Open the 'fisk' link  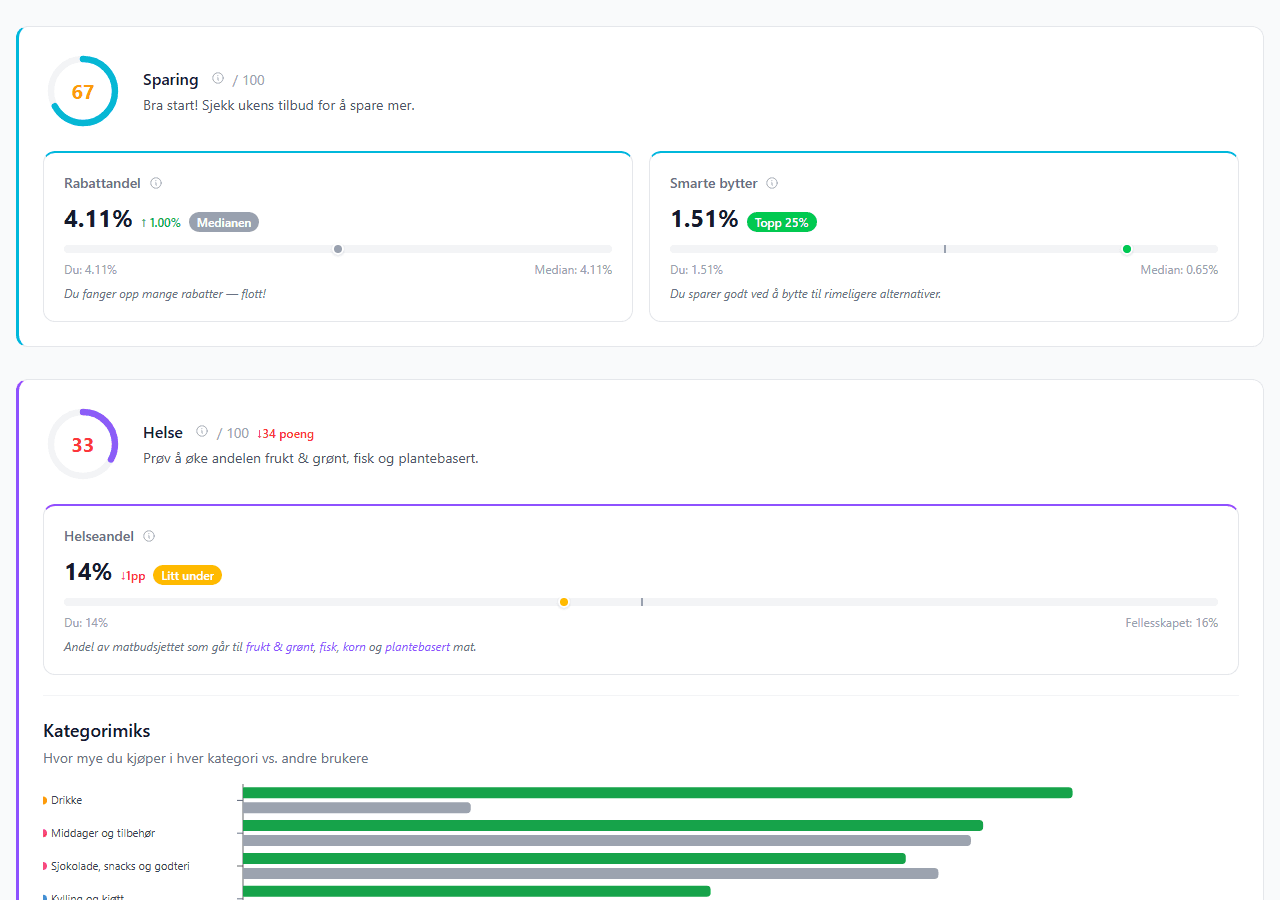pos(328,647)
